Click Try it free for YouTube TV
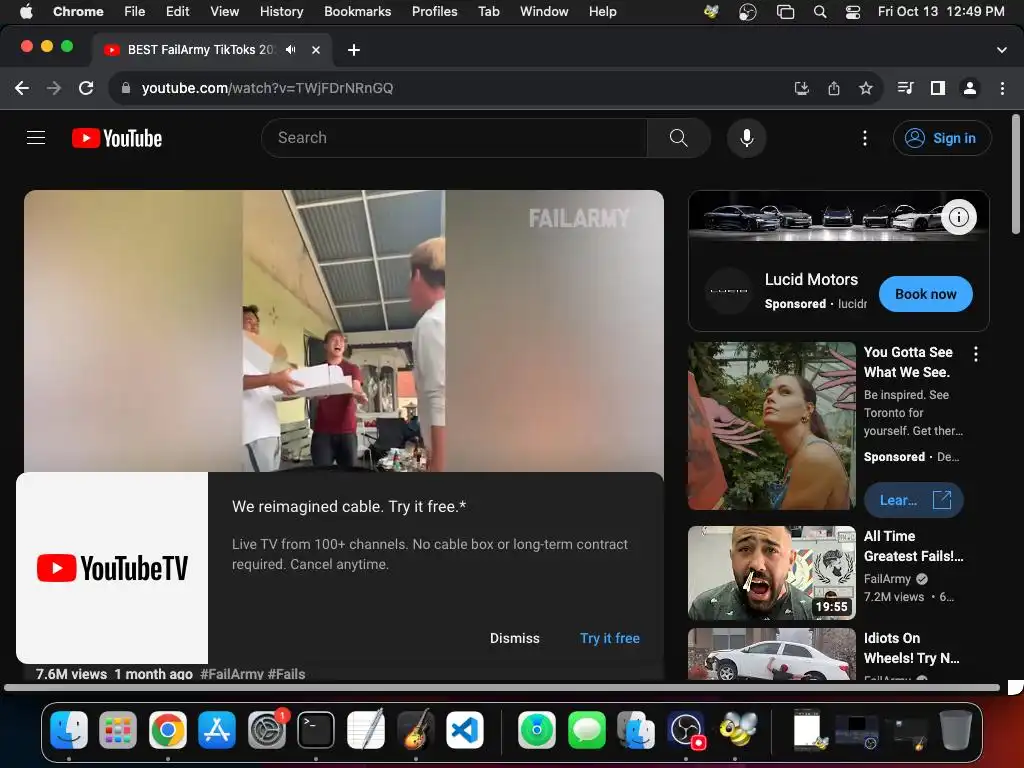Viewport: 1024px width, 768px height. click(x=609, y=638)
